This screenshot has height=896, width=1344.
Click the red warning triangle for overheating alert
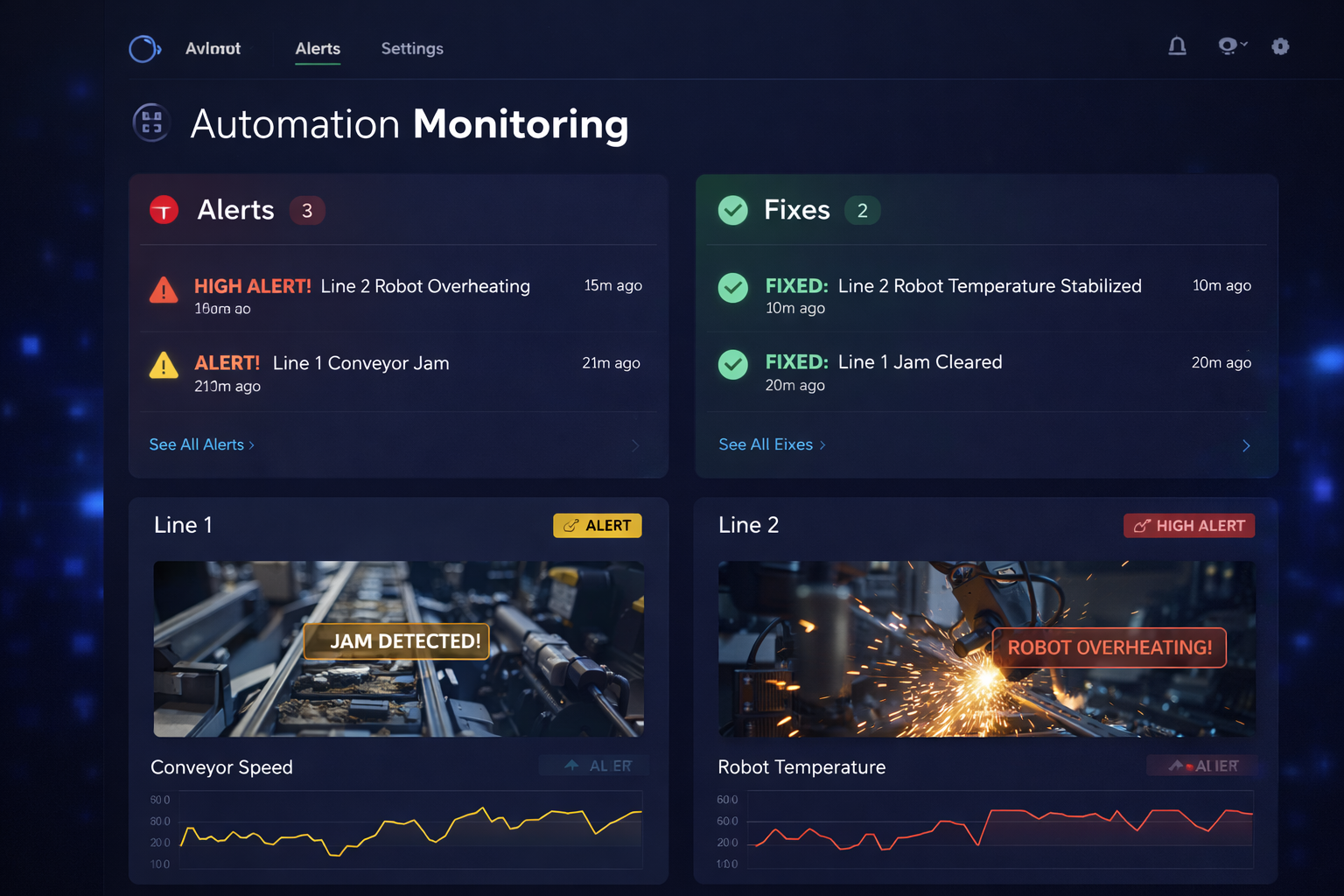coord(164,290)
